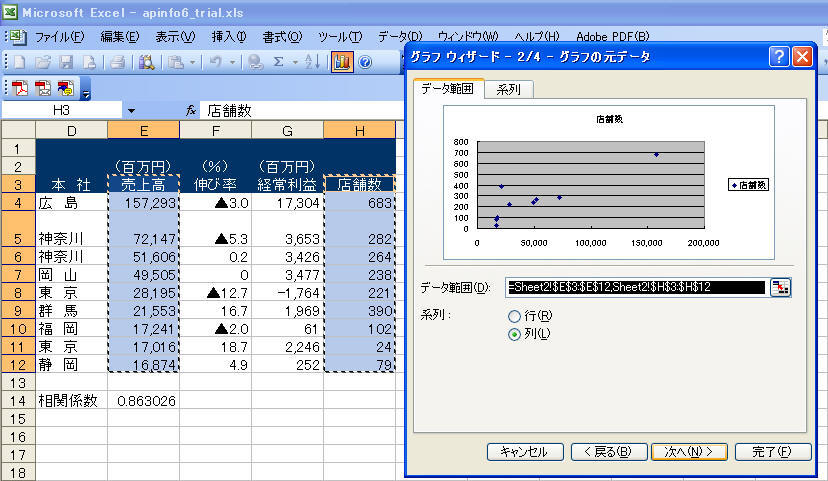828x481 pixels.
Task: Click the キャンセル button in wizard
Action: pos(525,451)
